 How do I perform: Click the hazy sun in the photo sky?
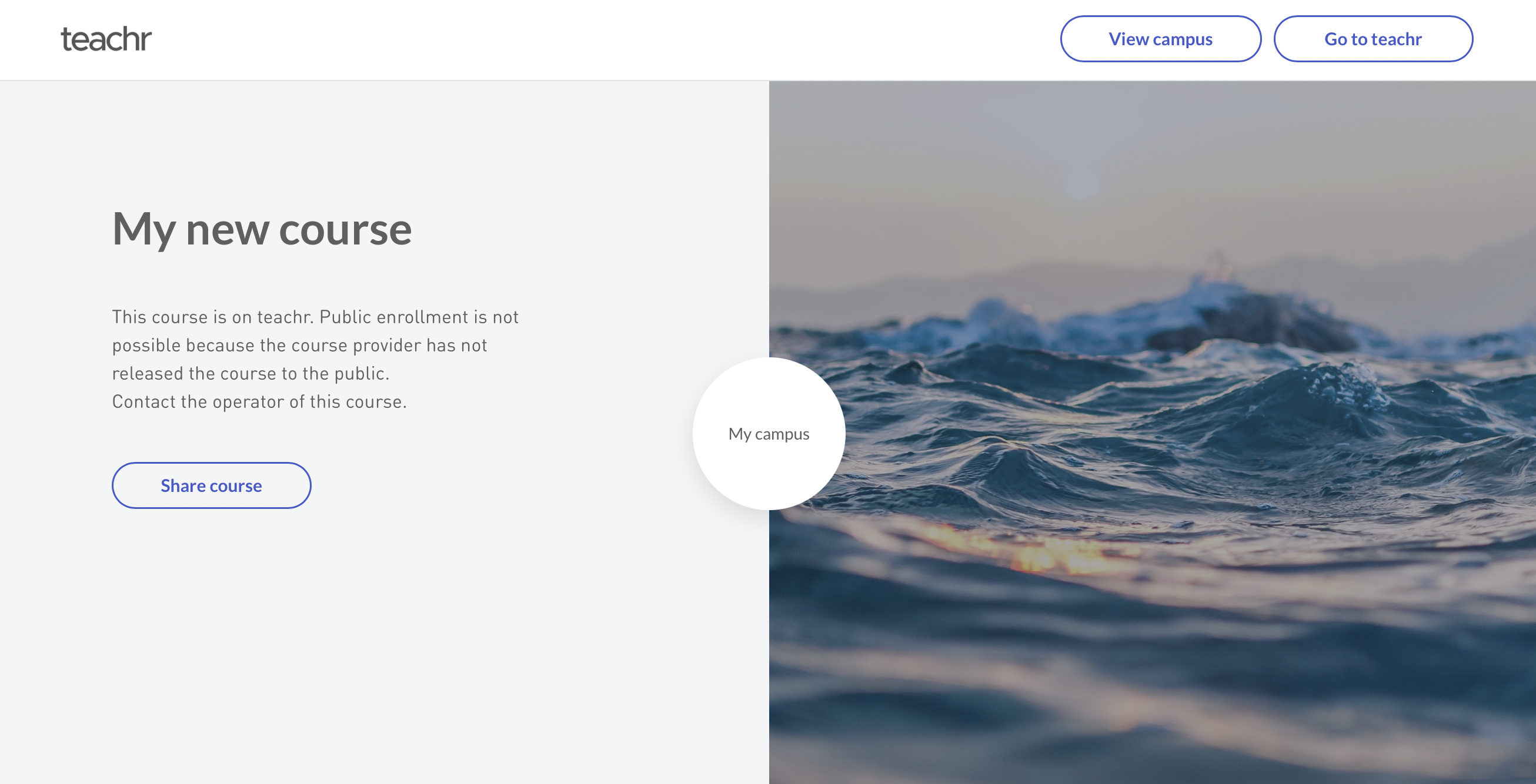click(x=1080, y=182)
